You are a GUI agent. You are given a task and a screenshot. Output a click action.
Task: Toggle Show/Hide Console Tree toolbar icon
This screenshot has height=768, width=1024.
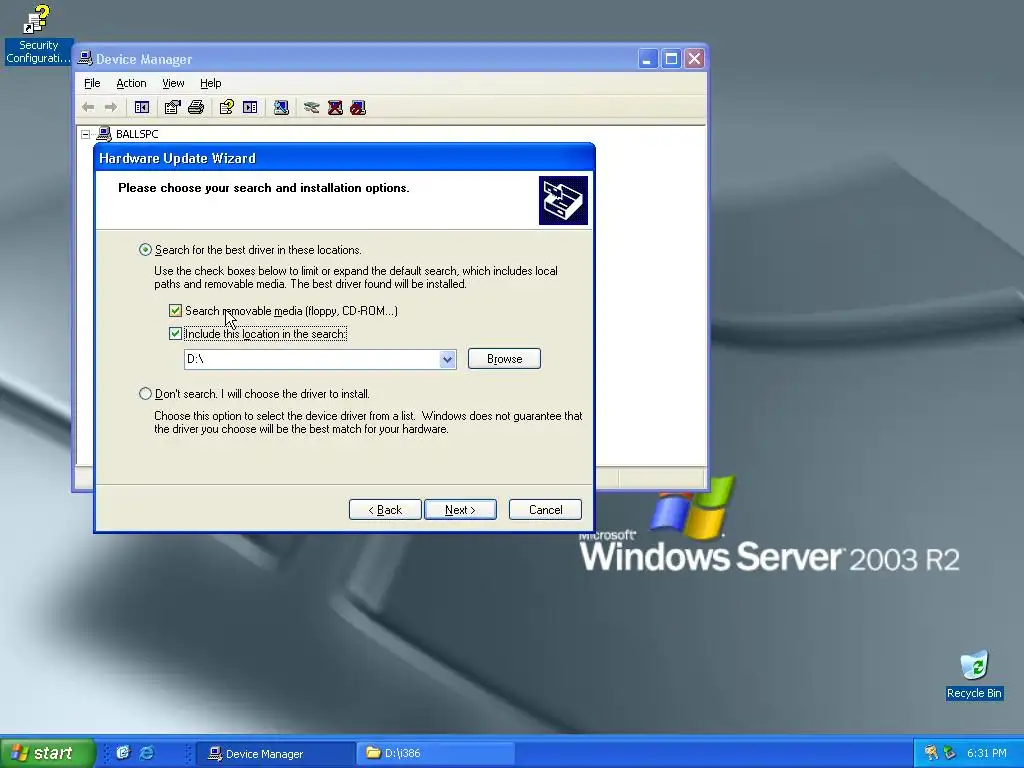142,107
